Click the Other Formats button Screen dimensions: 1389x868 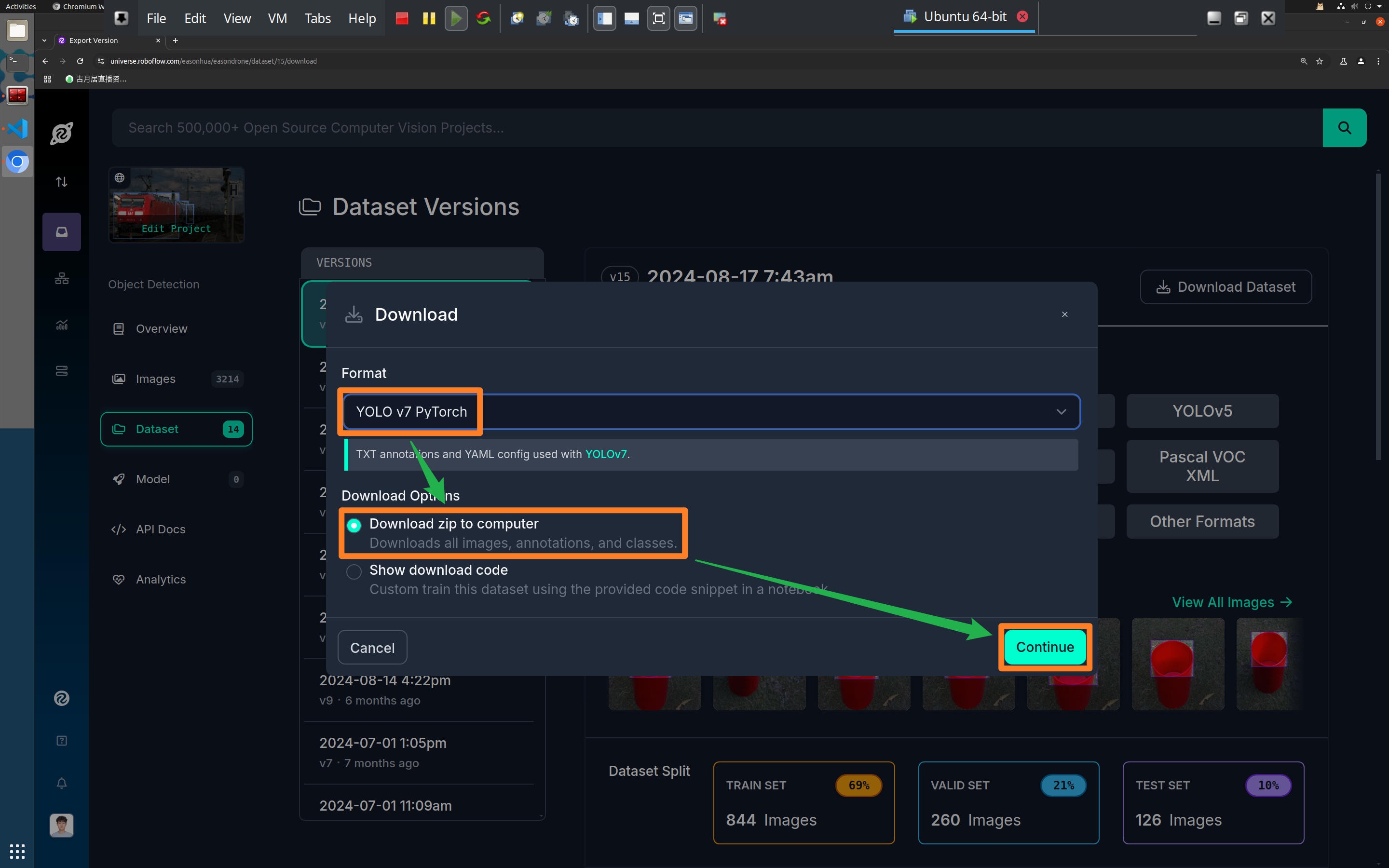point(1202,521)
